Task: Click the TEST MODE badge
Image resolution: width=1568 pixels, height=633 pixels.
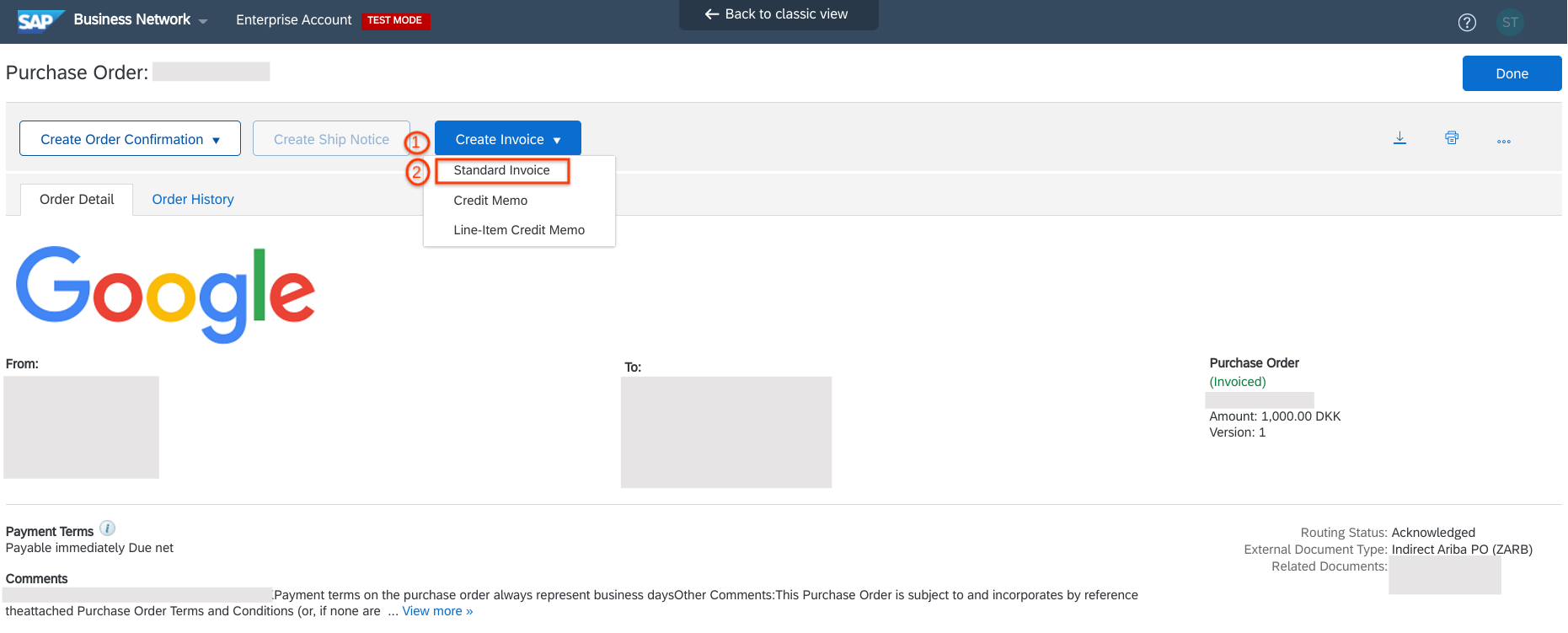Action: coord(395,20)
